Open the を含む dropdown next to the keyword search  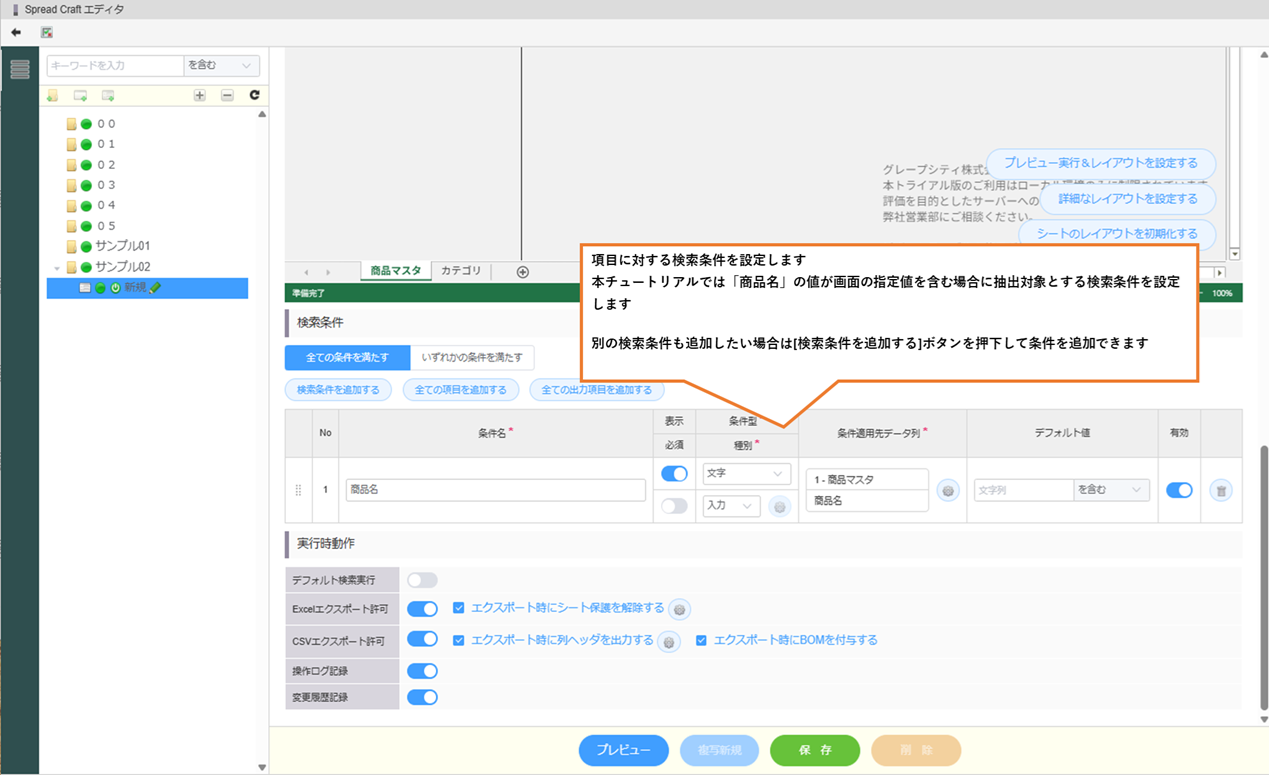coord(221,66)
